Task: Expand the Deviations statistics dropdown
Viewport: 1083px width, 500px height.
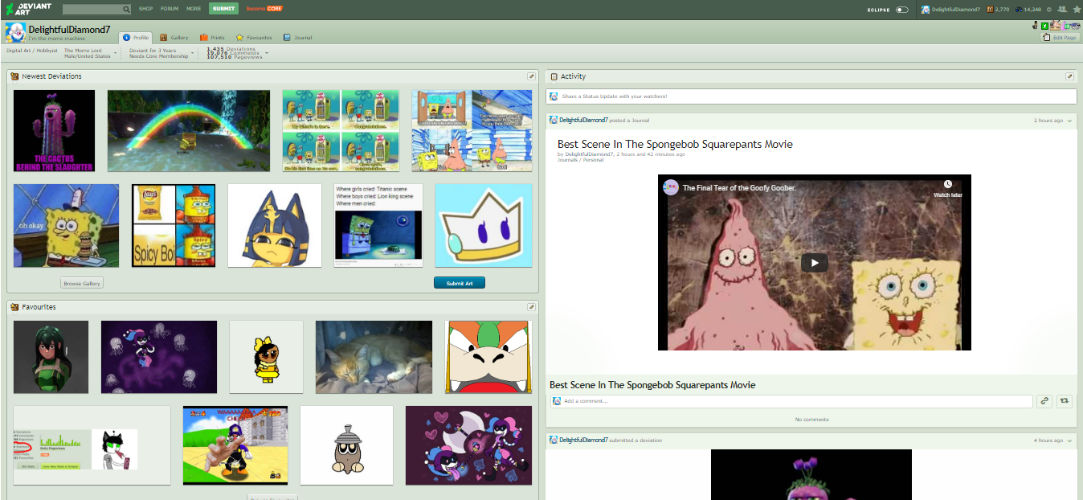Action: click(x=267, y=53)
